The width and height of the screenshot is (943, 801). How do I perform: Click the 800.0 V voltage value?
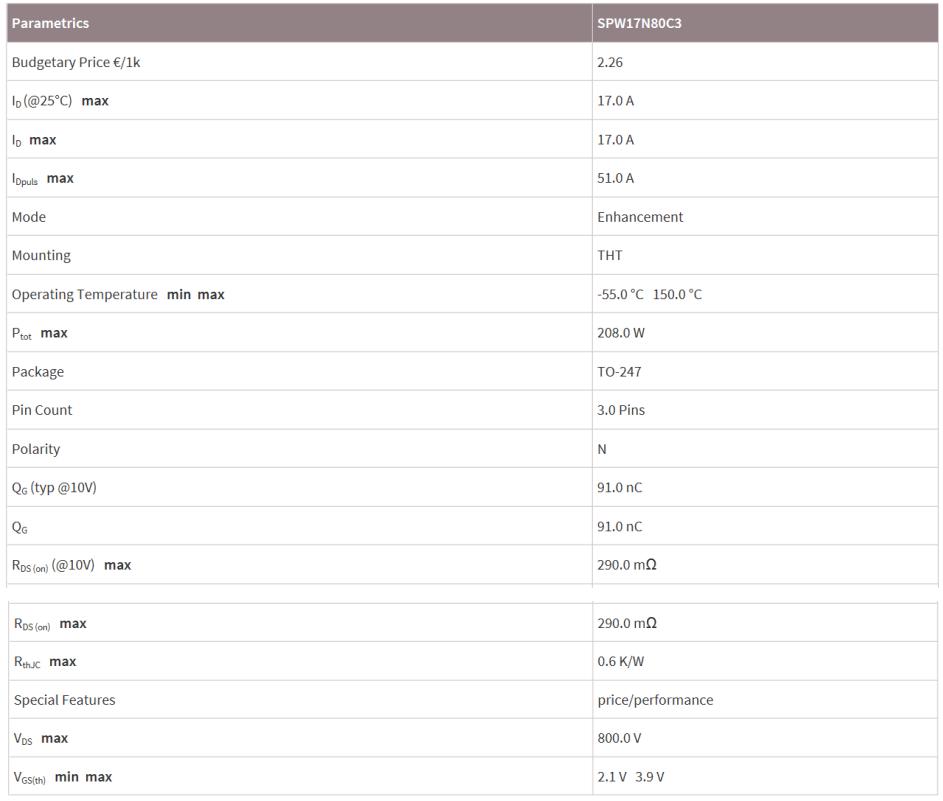point(619,738)
